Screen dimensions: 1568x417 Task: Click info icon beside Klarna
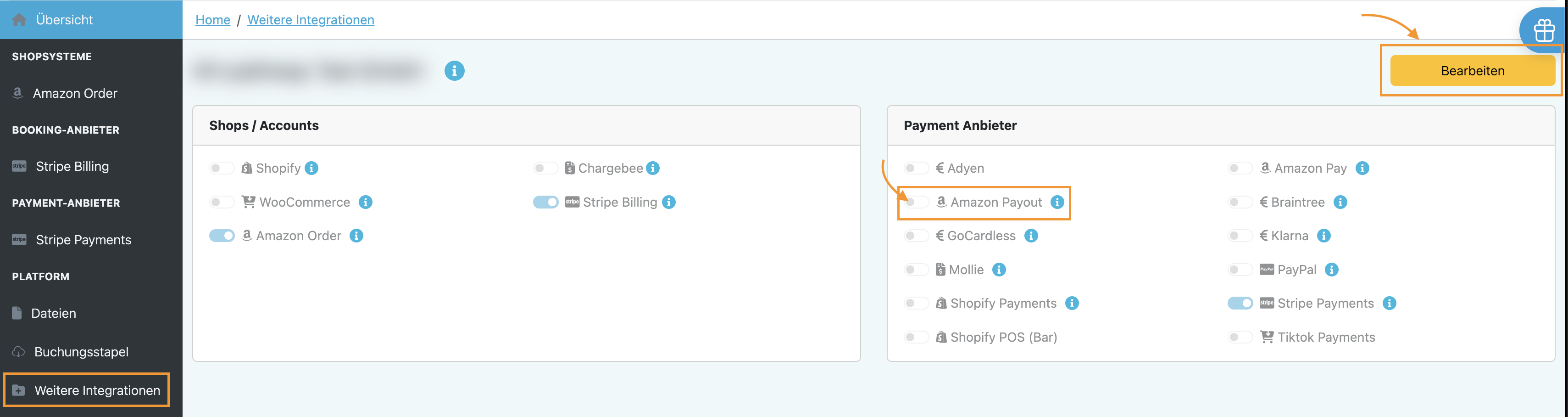(1324, 236)
